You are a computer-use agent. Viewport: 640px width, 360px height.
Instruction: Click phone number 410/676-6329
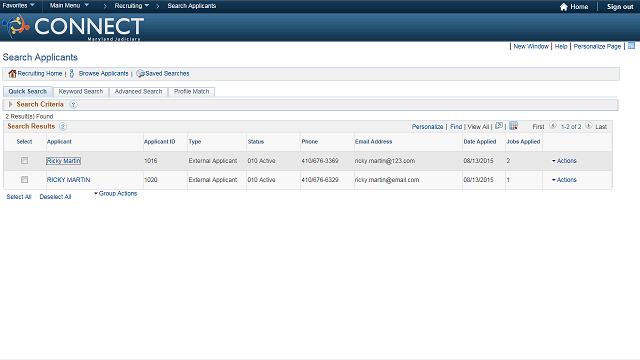(320, 180)
